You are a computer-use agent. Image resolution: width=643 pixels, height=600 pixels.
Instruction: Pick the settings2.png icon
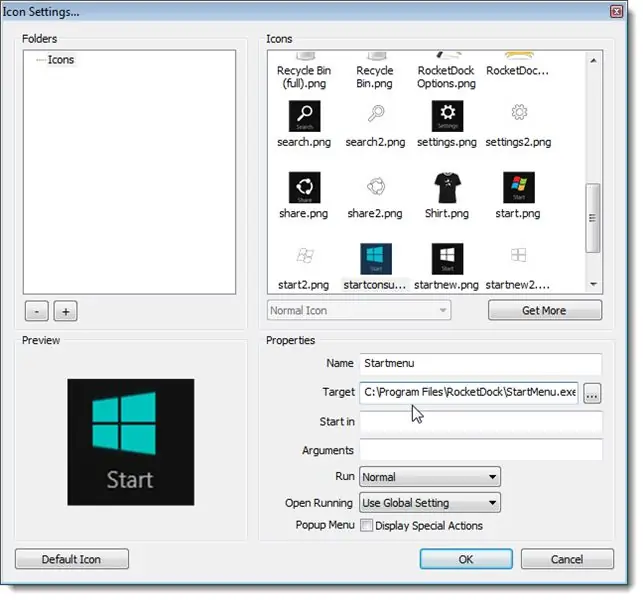518,117
